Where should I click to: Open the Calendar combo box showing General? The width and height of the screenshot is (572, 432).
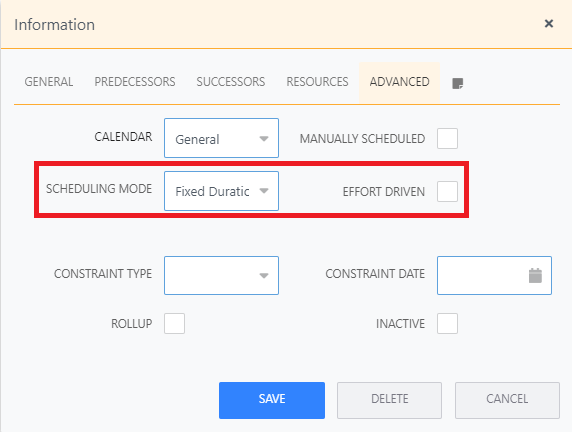[x=221, y=138]
